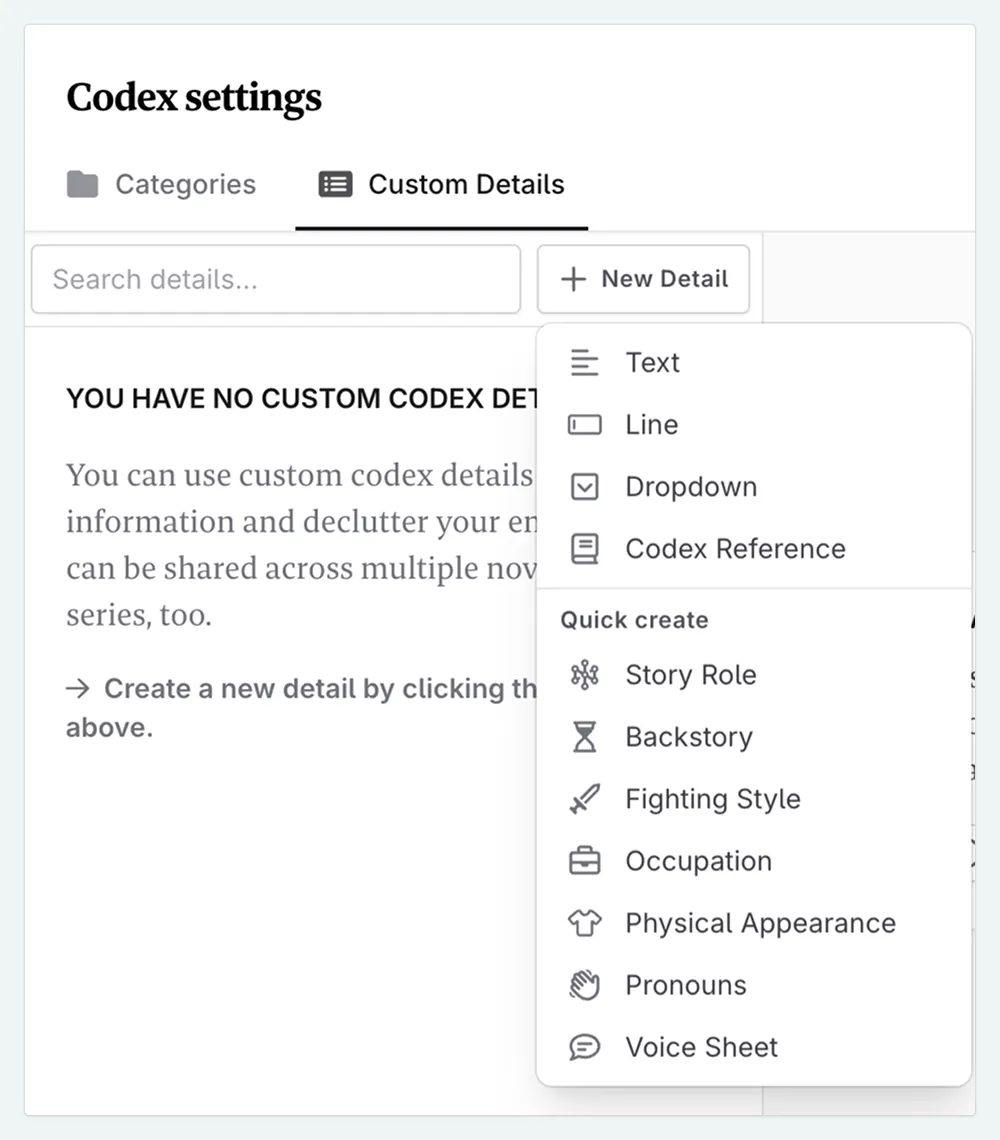The width and height of the screenshot is (1000, 1140).
Task: Click the Search details input field
Action: 275,279
